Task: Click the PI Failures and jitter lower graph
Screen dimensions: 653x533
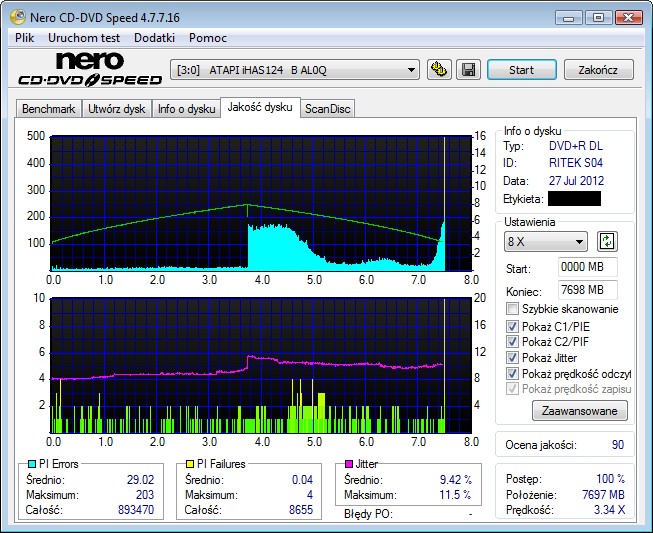Action: coord(261,365)
